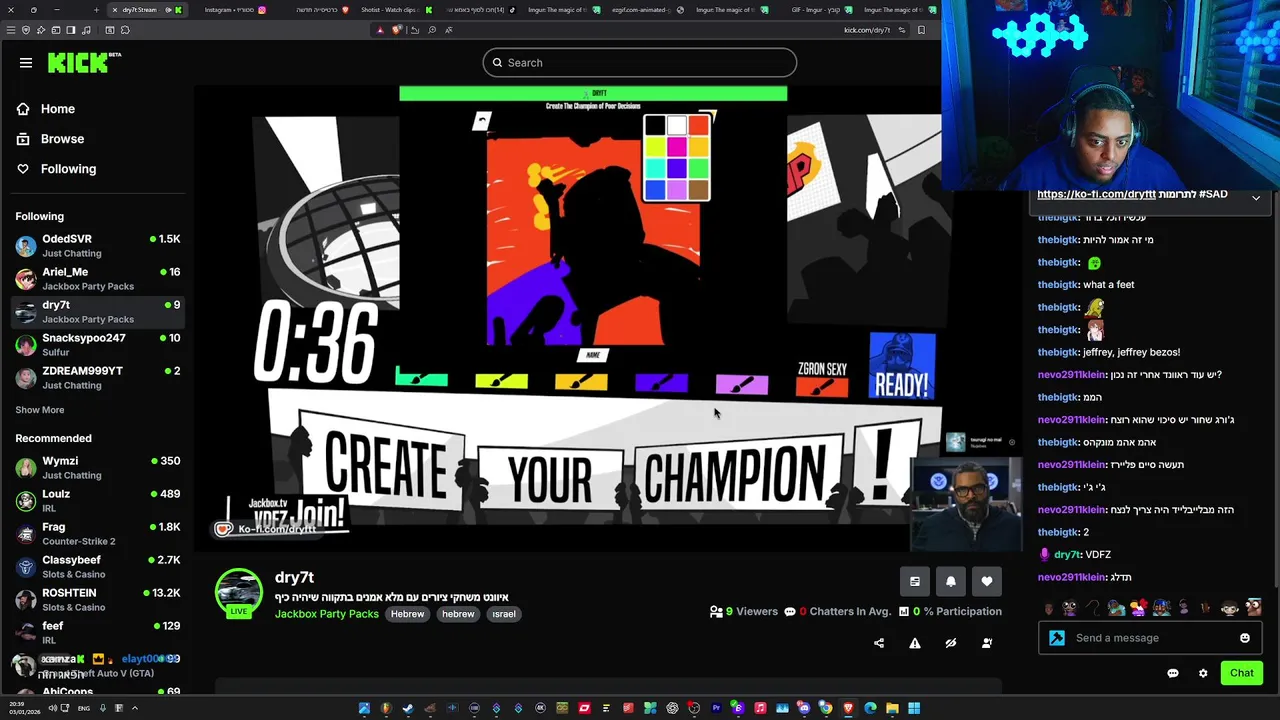
Task: Click the notification bell for dry7t
Action: (951, 581)
